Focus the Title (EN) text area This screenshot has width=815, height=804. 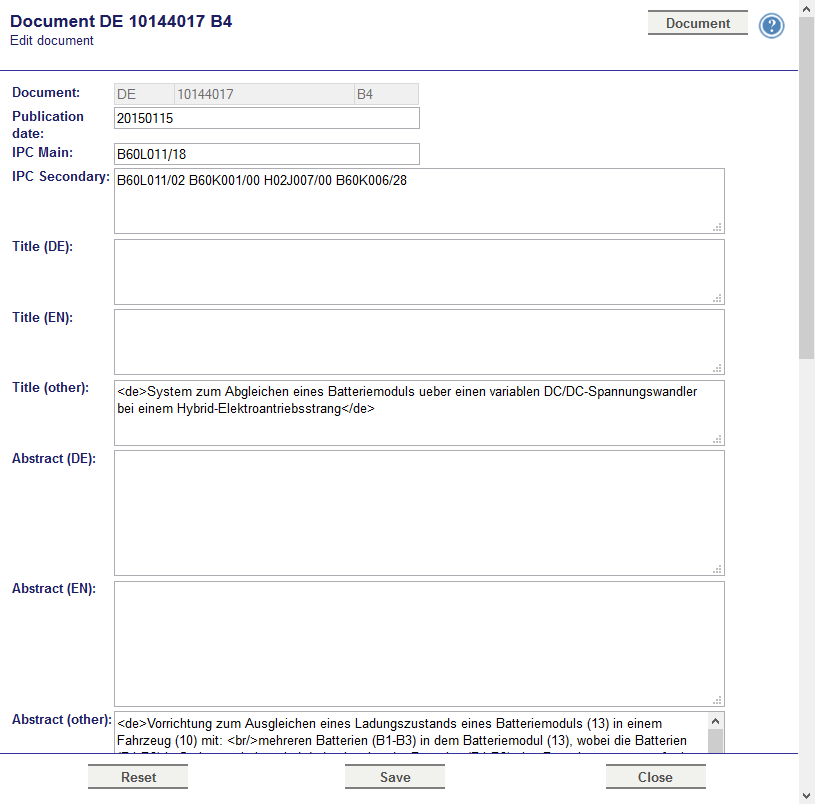tap(419, 342)
